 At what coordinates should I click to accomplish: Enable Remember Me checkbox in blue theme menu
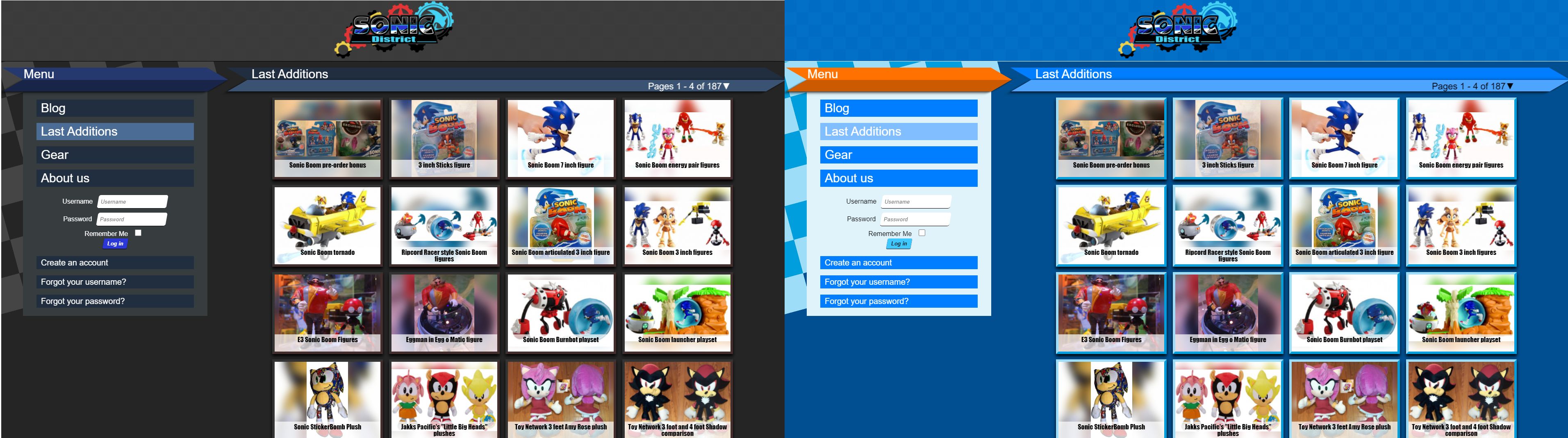point(922,233)
